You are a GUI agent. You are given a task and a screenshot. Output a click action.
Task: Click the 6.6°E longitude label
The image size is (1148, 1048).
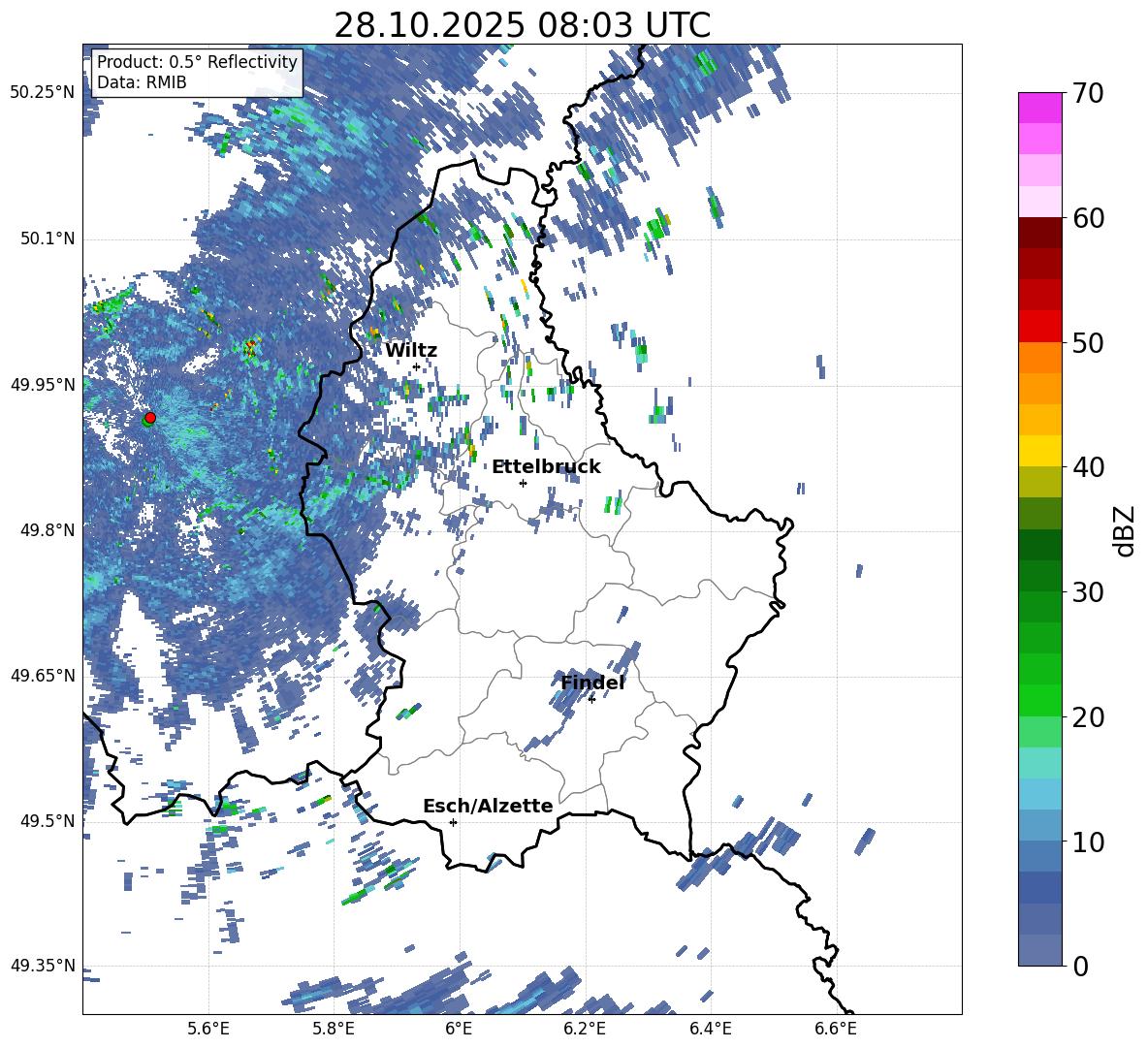coord(836,1029)
